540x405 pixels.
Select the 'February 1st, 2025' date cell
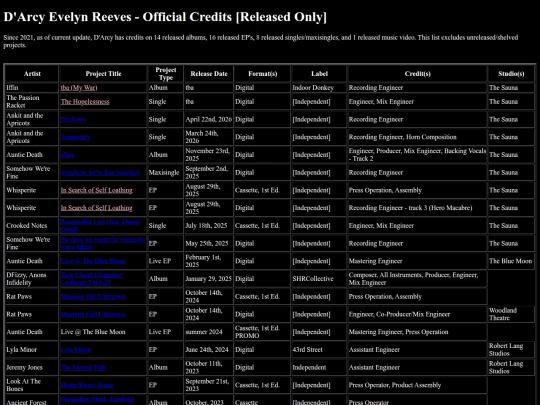click(209, 261)
